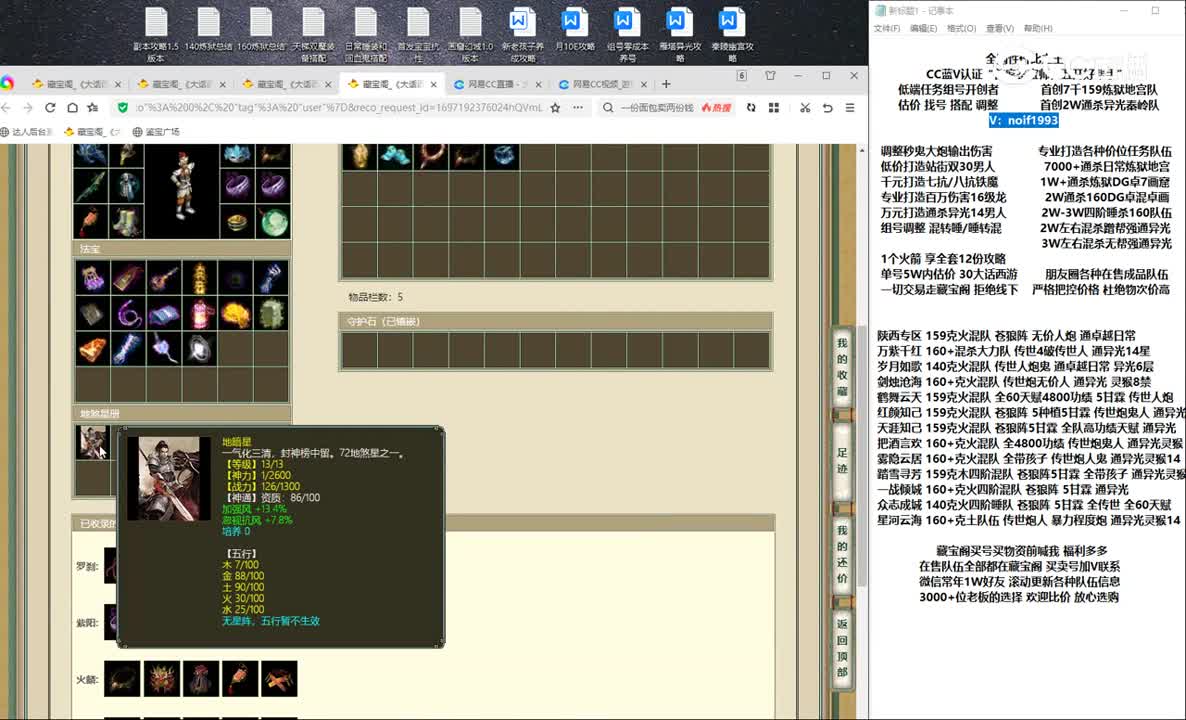Image resolution: width=1186 pixels, height=720 pixels.
Task: Click the search magnifier icon in browser
Action: [608, 108]
